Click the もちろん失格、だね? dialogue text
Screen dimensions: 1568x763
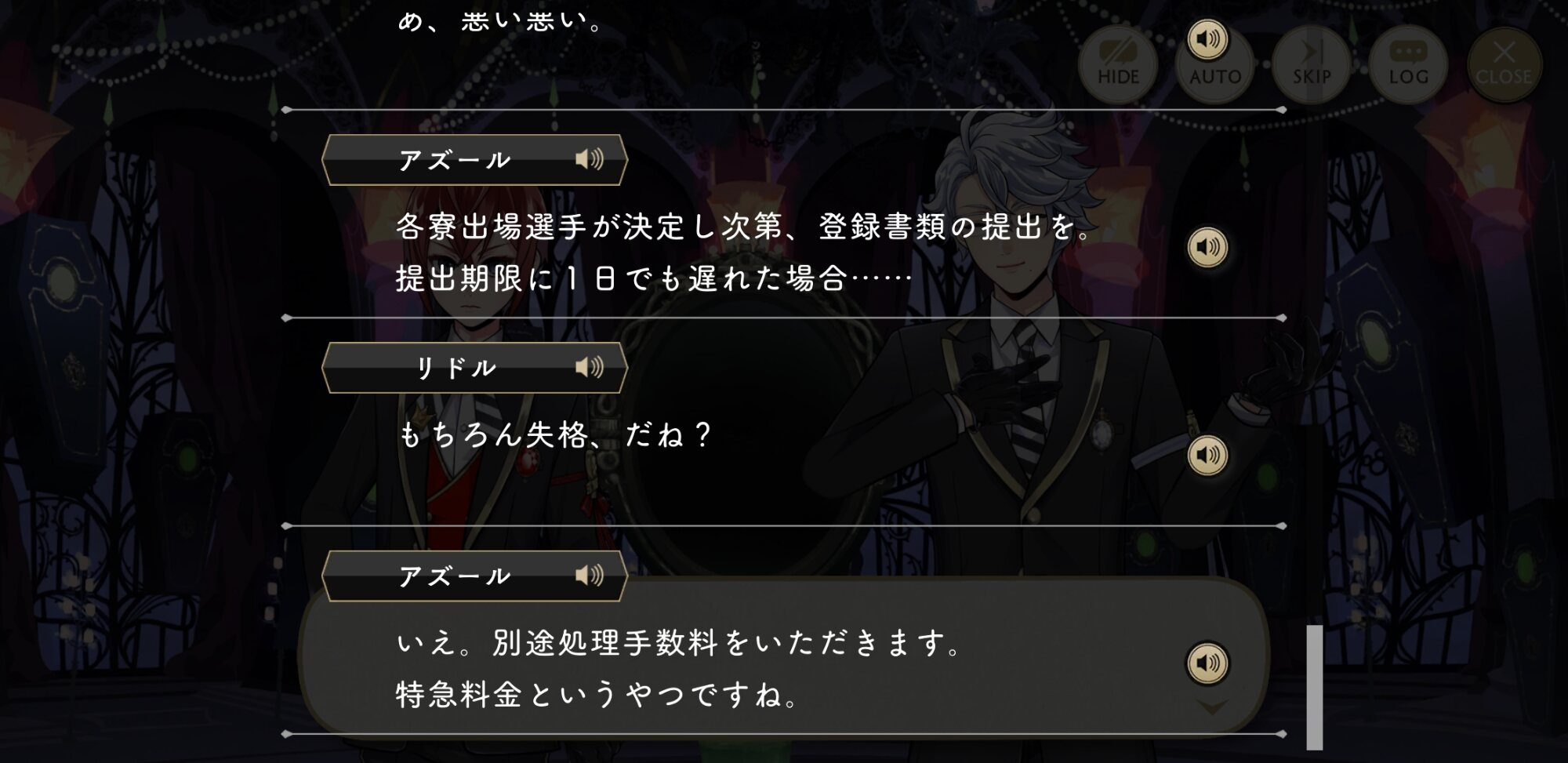click(555, 434)
